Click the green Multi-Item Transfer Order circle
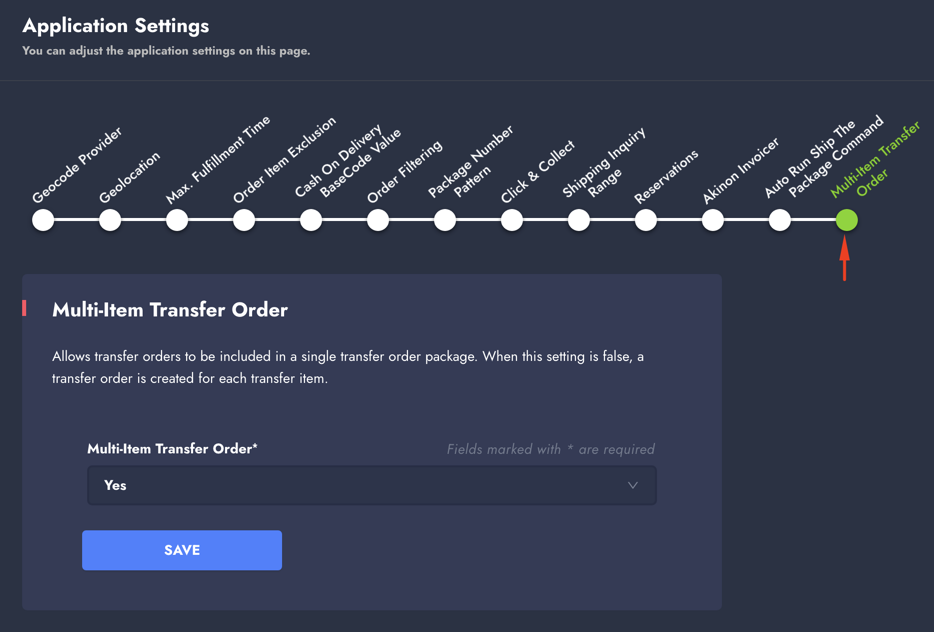The image size is (934, 632). (847, 220)
